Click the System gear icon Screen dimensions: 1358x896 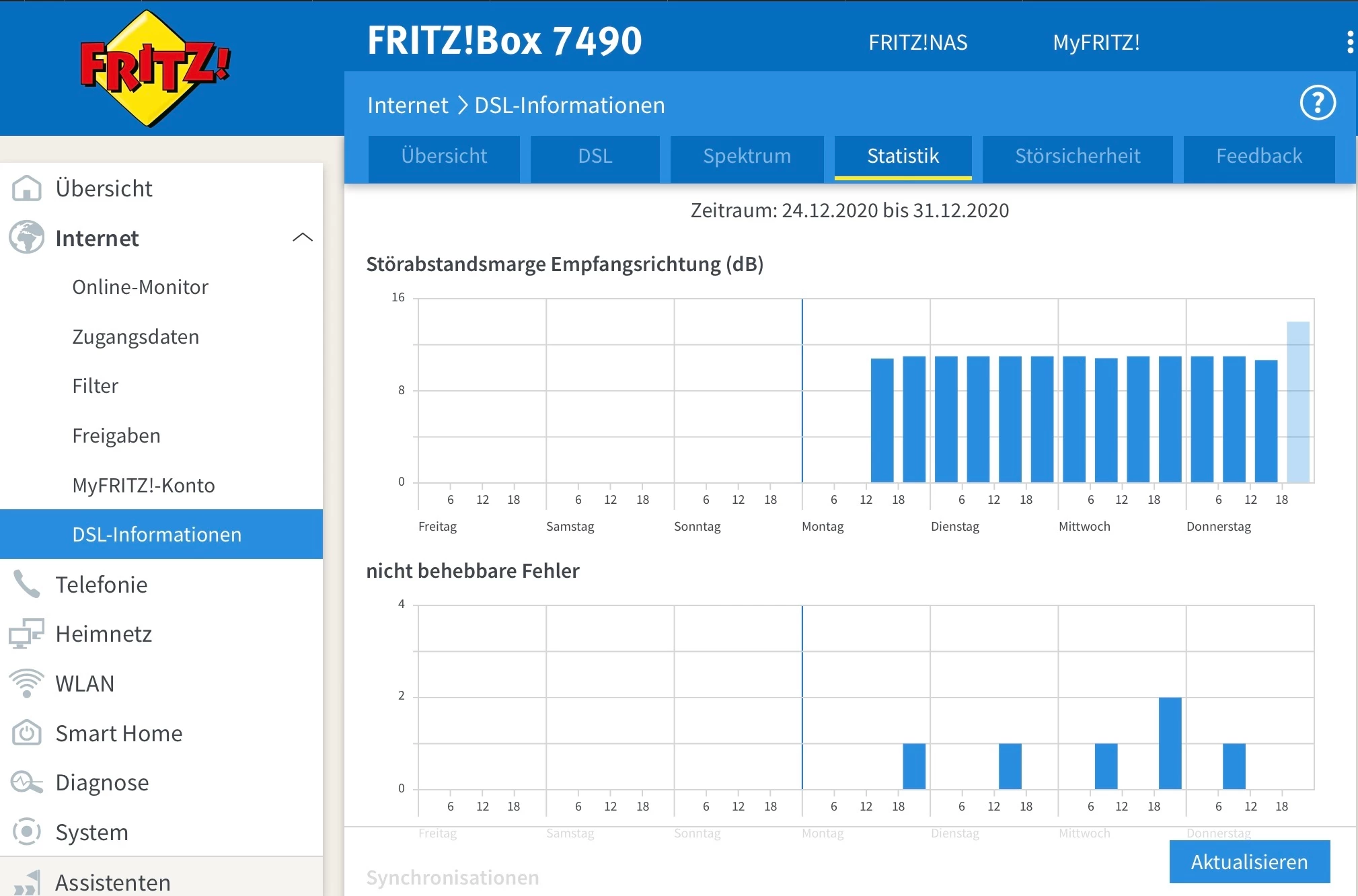(x=27, y=831)
